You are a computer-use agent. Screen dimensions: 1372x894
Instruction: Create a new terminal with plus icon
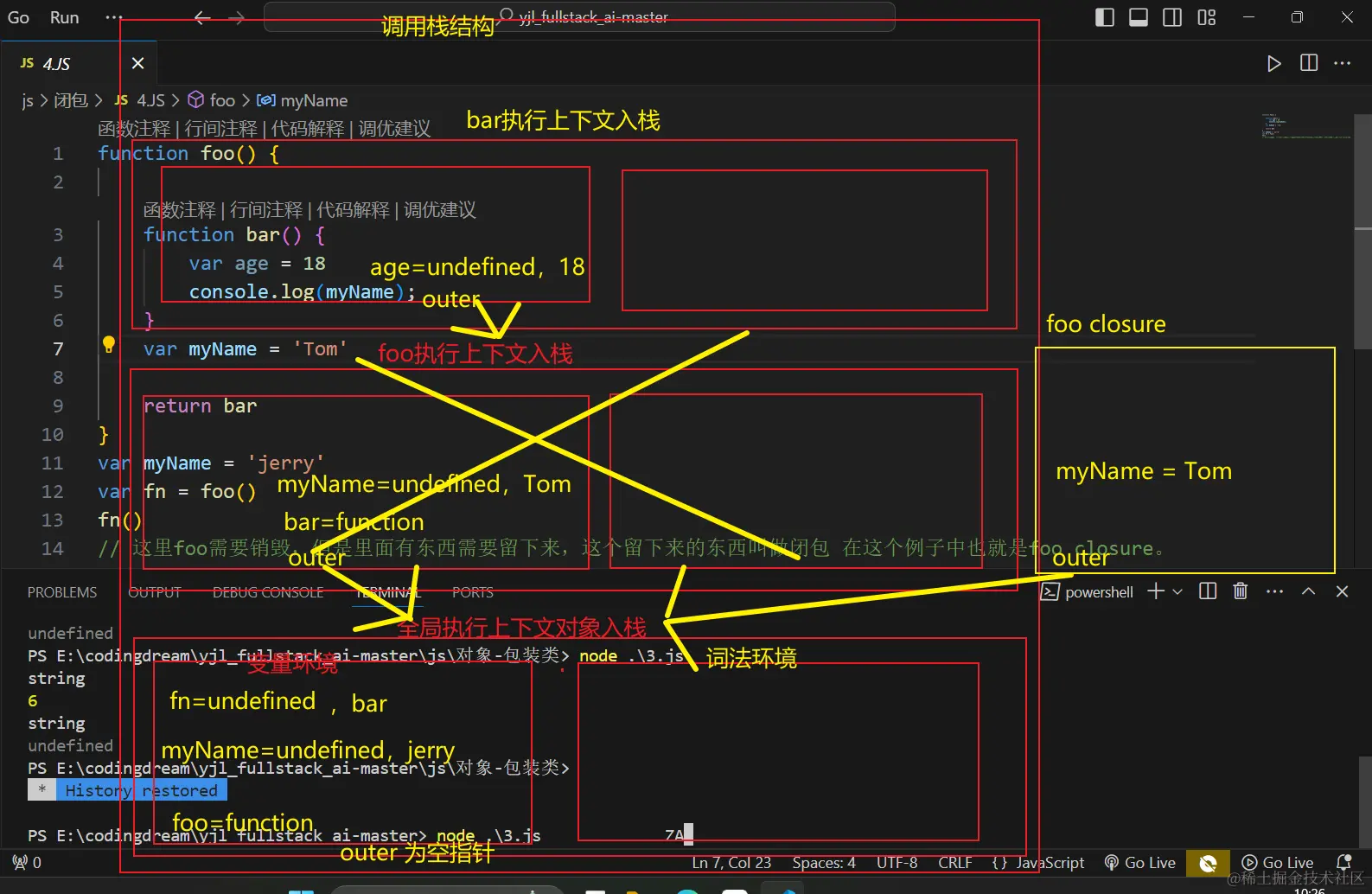click(x=1155, y=591)
